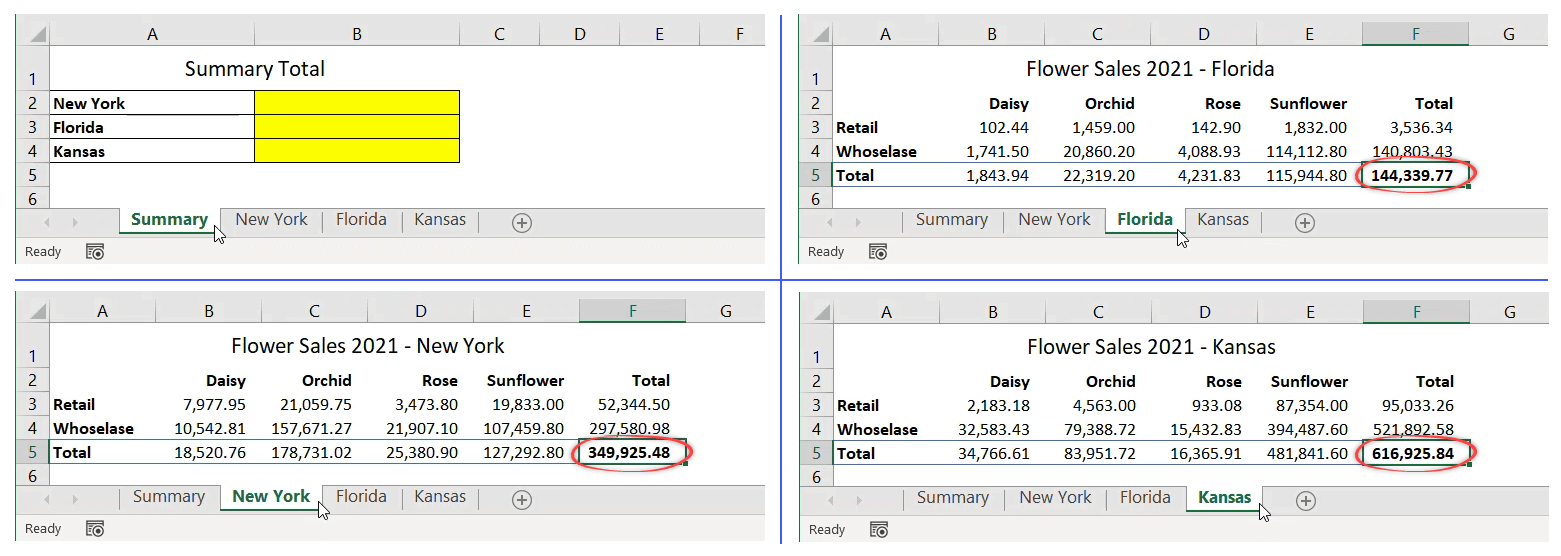The width and height of the screenshot is (1561, 556).
Task: Select column G header in Kansas sales window
Action: coord(1510,313)
